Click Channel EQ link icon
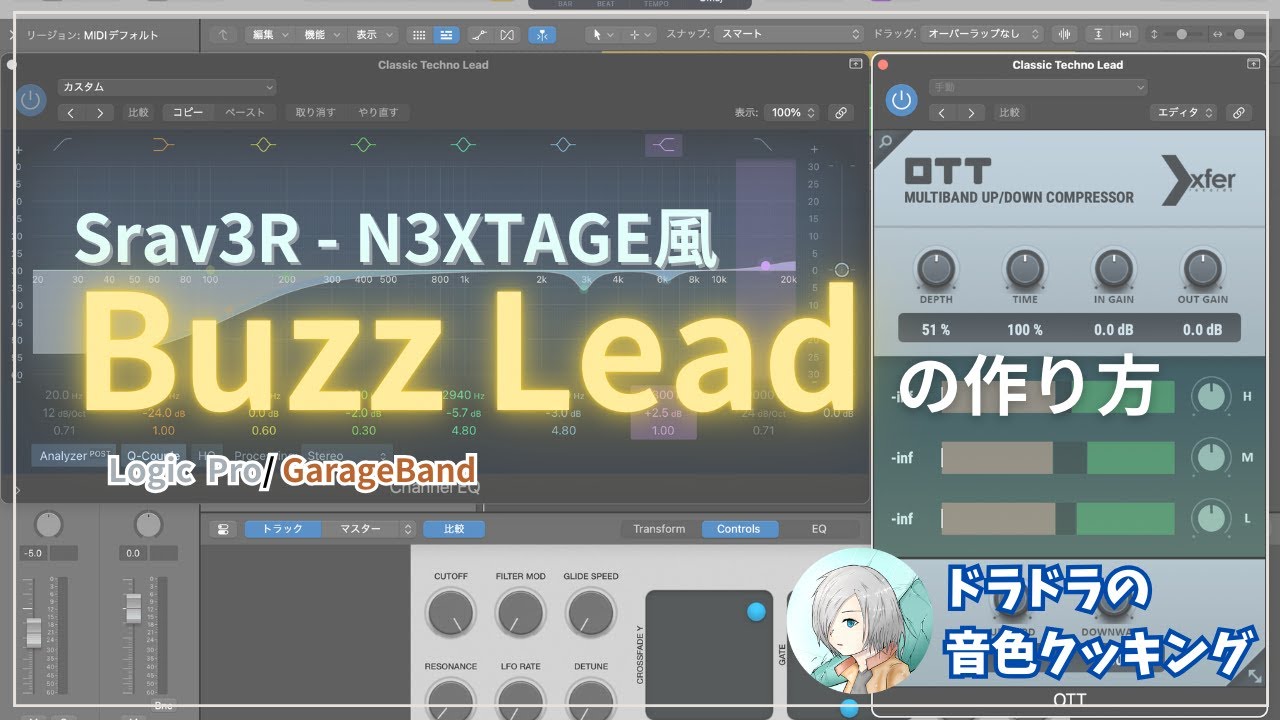 [x=841, y=113]
